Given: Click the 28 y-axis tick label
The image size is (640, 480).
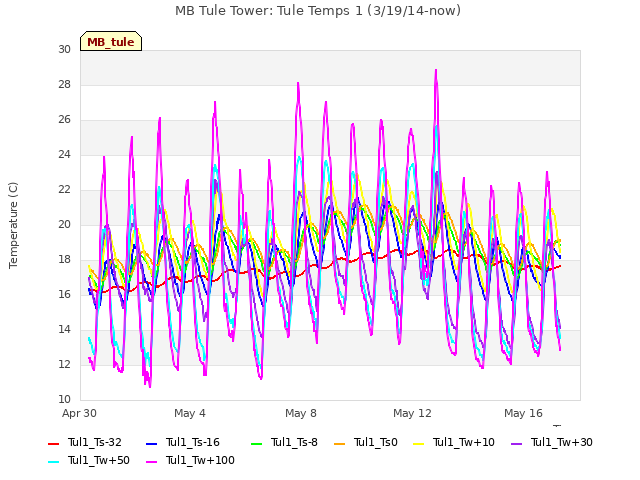Looking at the screenshot, I should coord(64,84).
